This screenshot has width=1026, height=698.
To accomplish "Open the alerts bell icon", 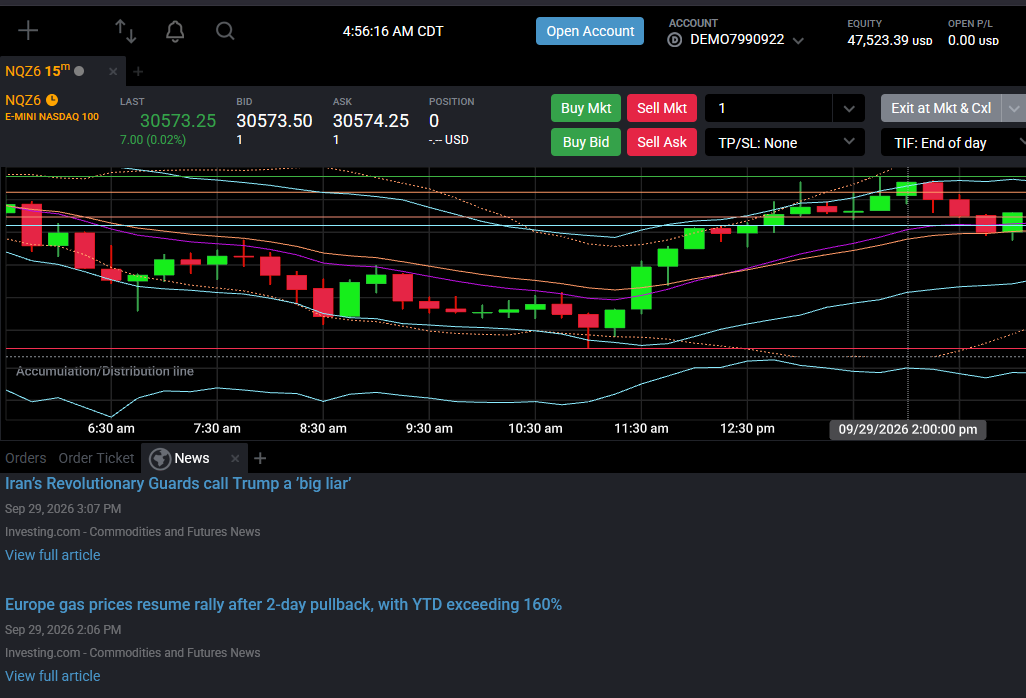I will [x=175, y=31].
